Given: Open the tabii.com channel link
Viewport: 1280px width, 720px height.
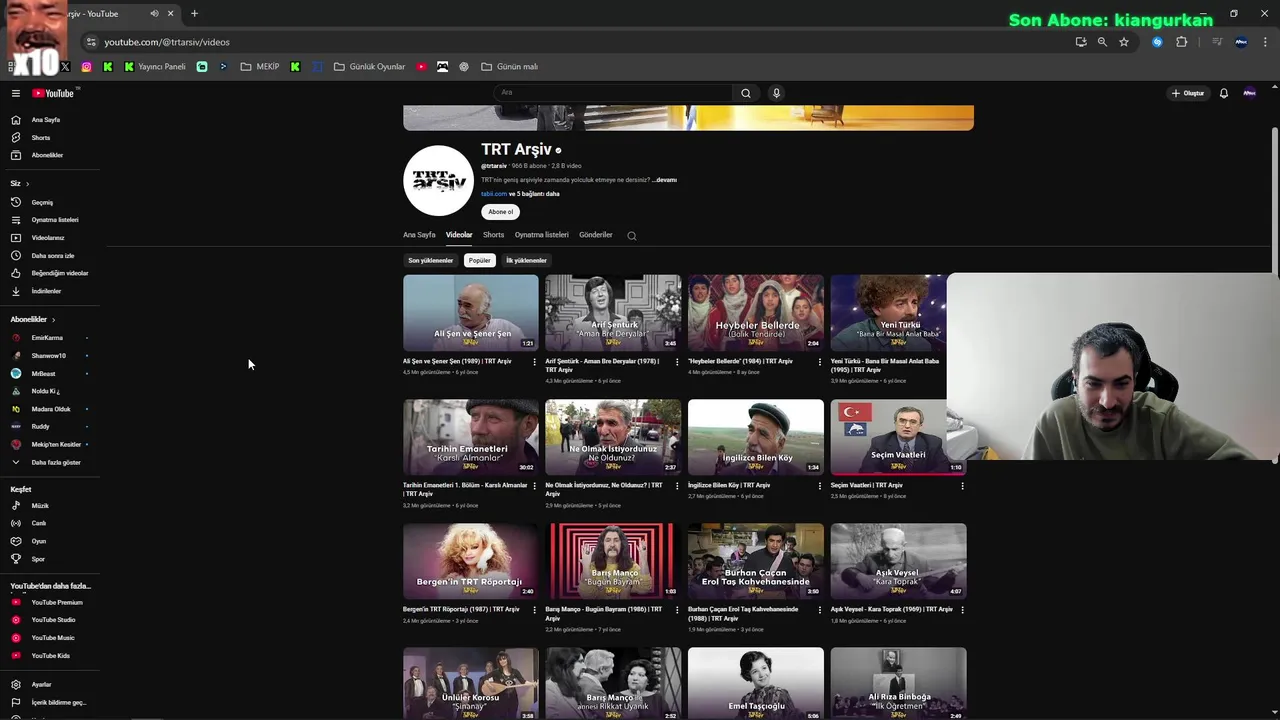Looking at the screenshot, I should tap(494, 194).
